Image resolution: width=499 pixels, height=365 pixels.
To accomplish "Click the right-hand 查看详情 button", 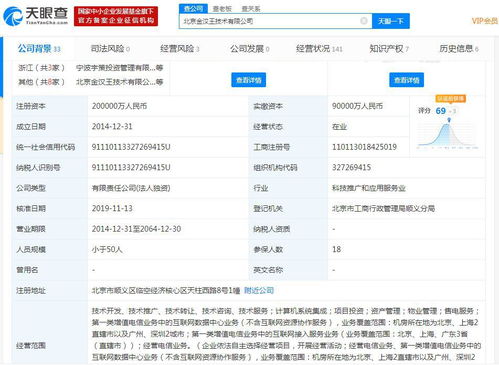I will (x=406, y=80).
